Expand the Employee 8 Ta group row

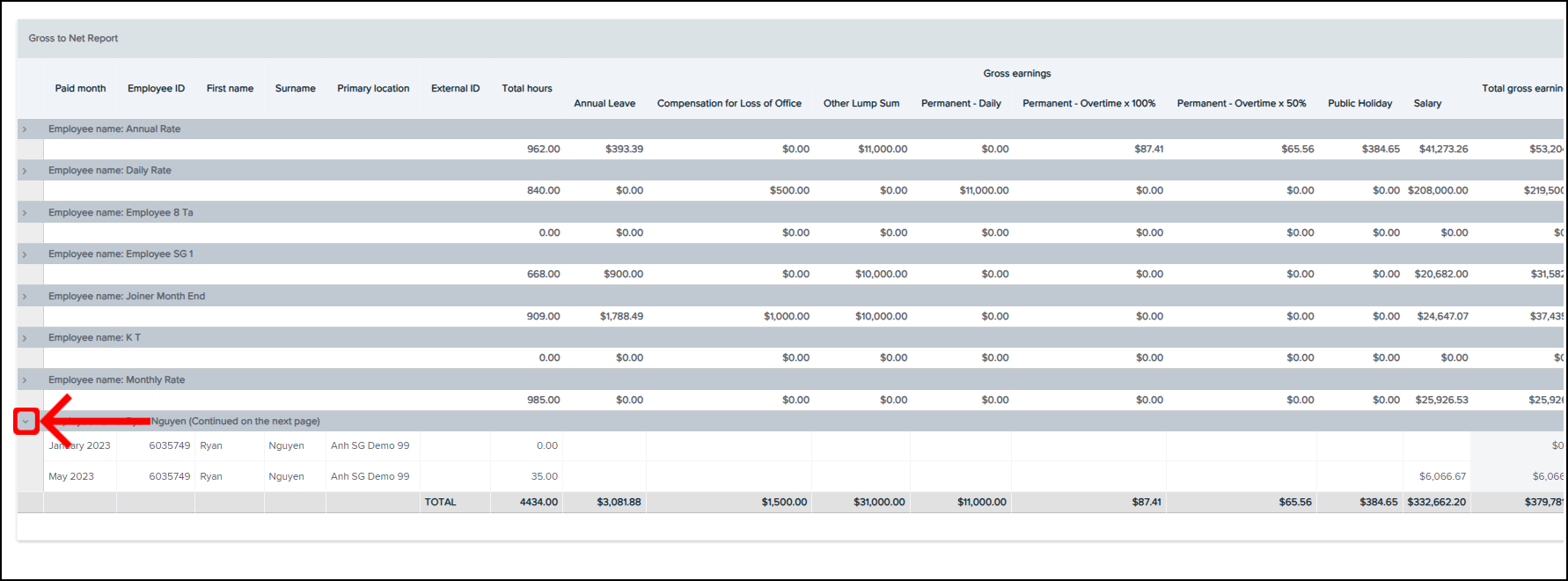tap(25, 213)
